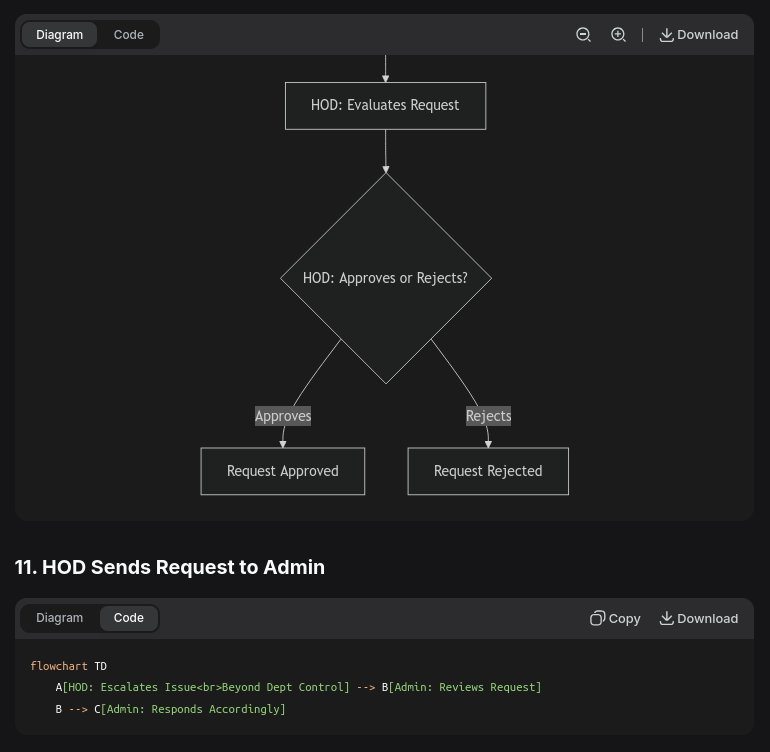Click the heading 11. HOD Sends Request to Admin
Screen dimensions: 770x752
[170, 567]
